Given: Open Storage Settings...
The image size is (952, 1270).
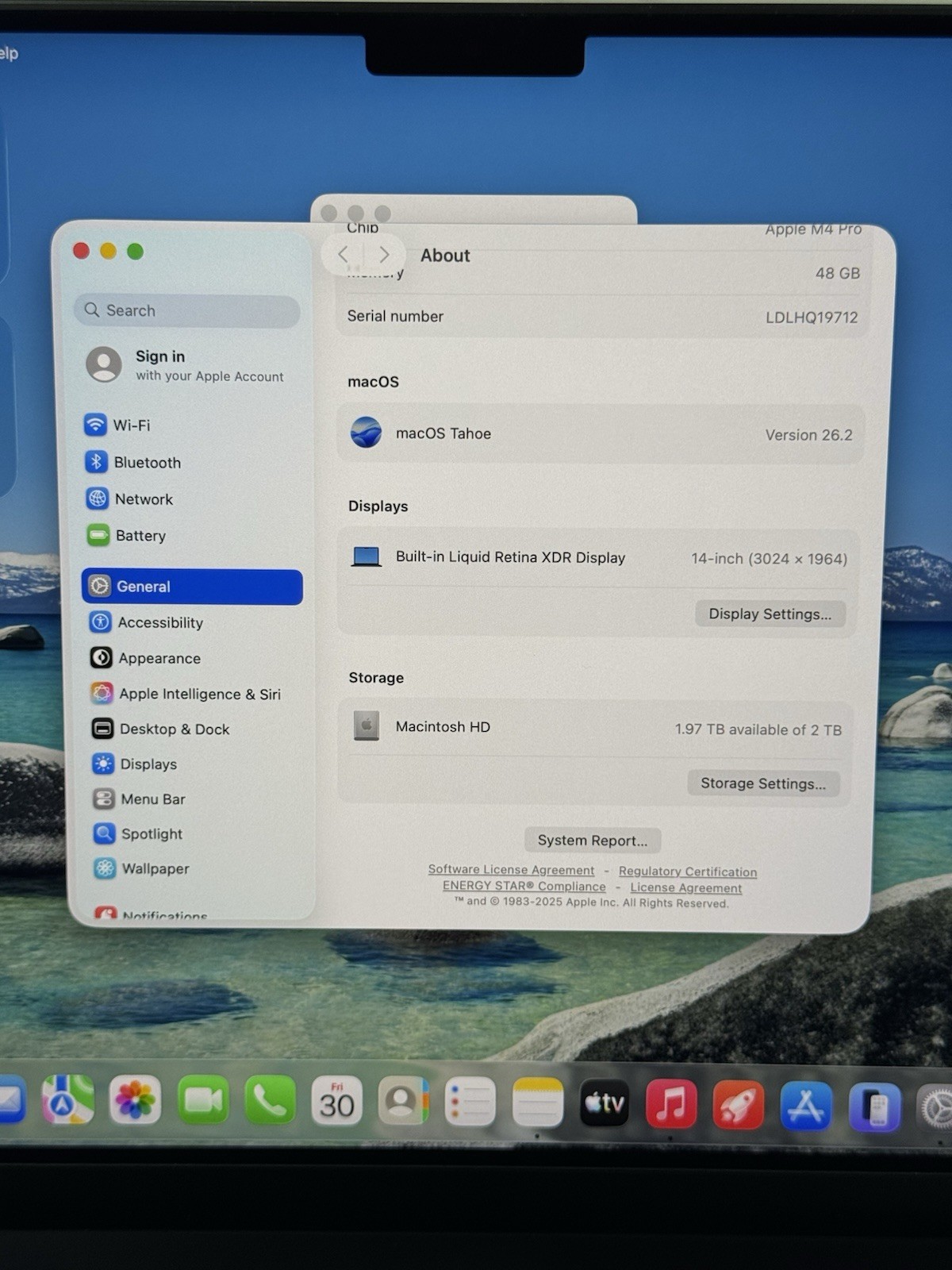Looking at the screenshot, I should tap(763, 783).
